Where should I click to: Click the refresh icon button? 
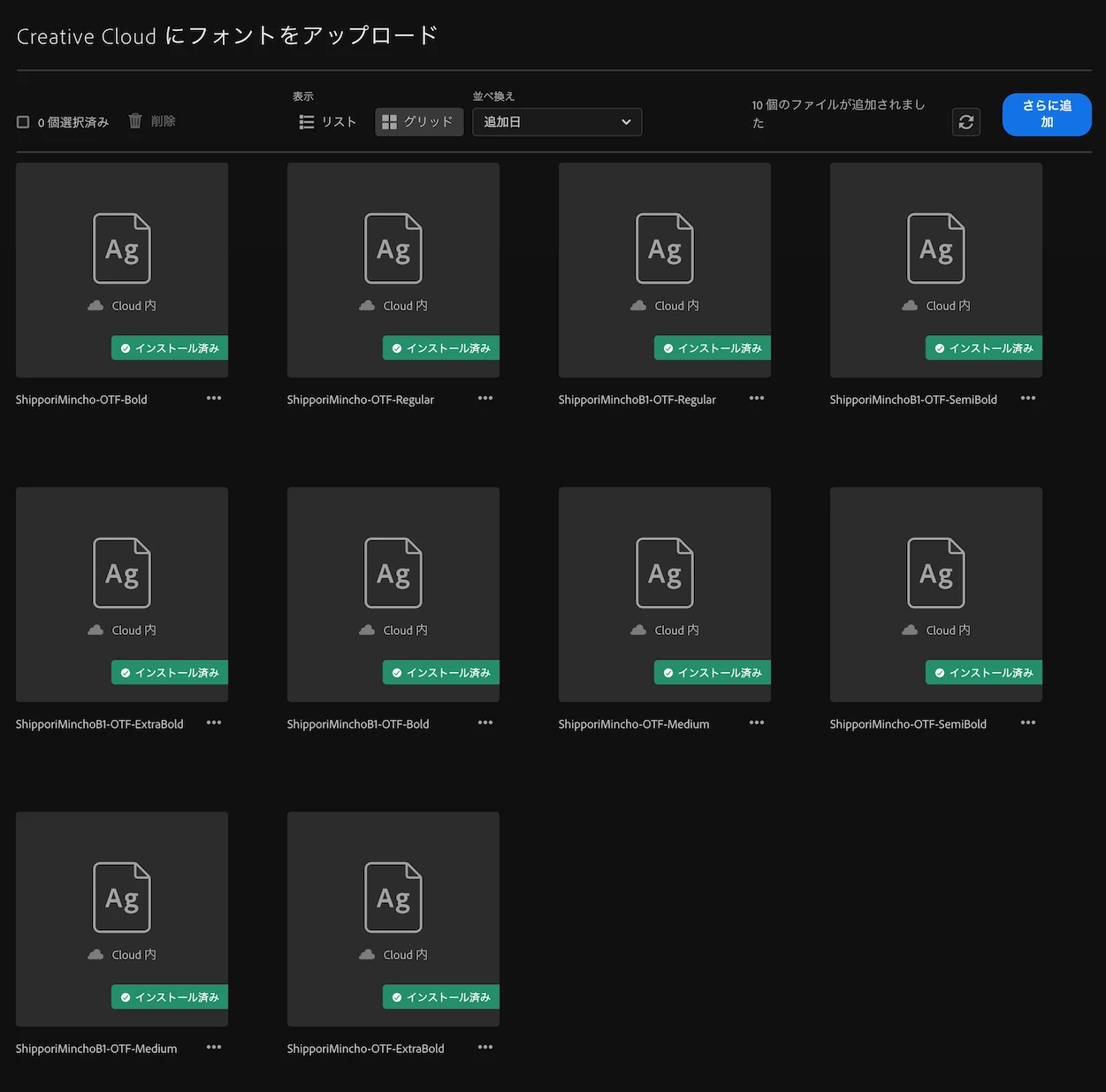click(x=966, y=122)
